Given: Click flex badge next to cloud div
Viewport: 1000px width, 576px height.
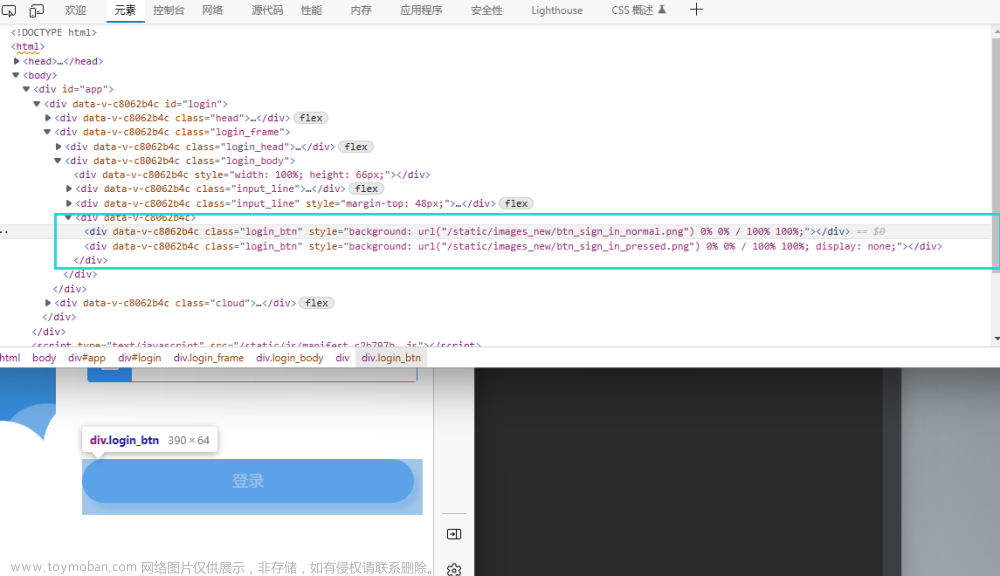Looking at the screenshot, I should click(316, 303).
